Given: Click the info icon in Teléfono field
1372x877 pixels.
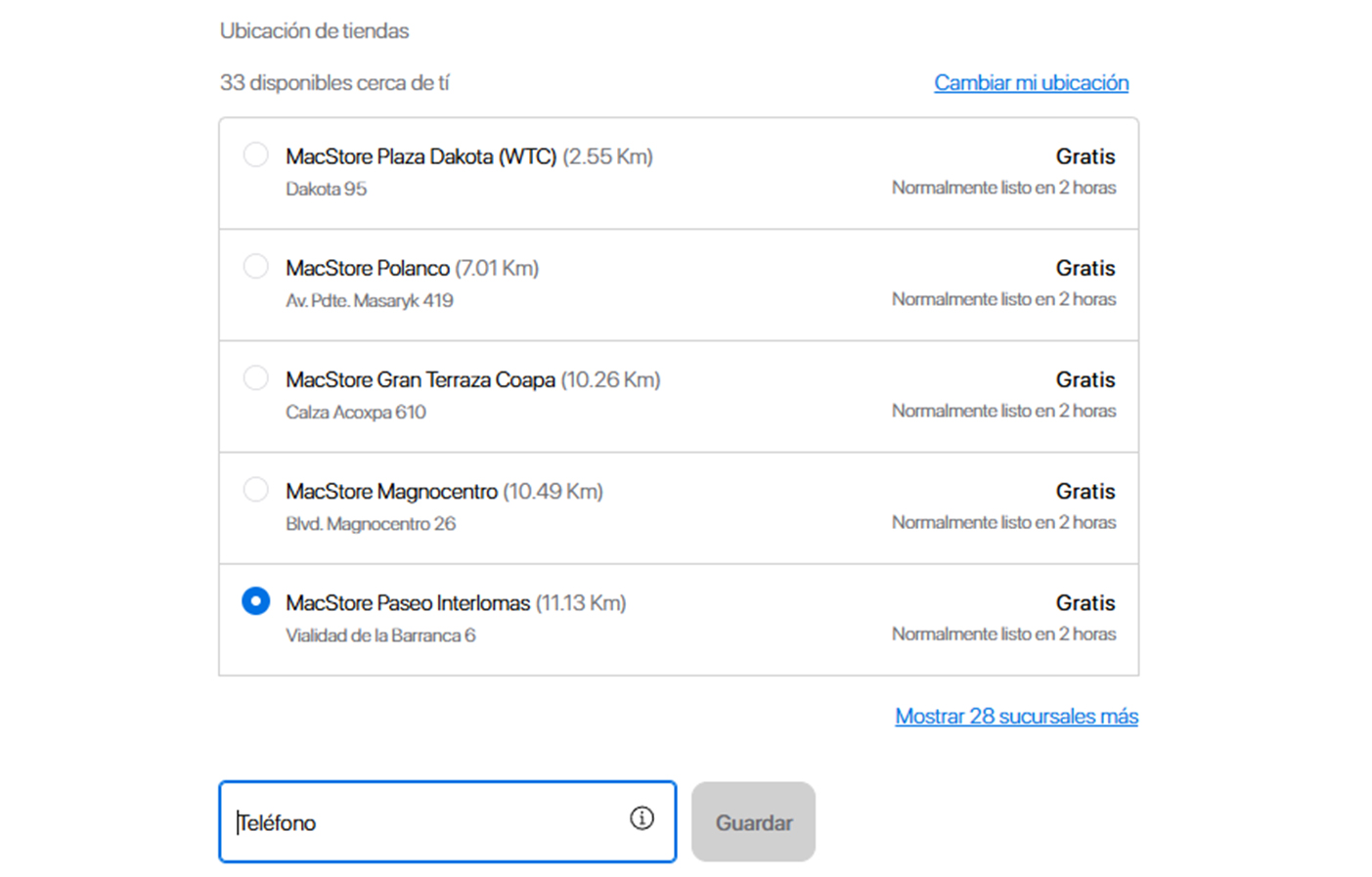Looking at the screenshot, I should [642, 818].
